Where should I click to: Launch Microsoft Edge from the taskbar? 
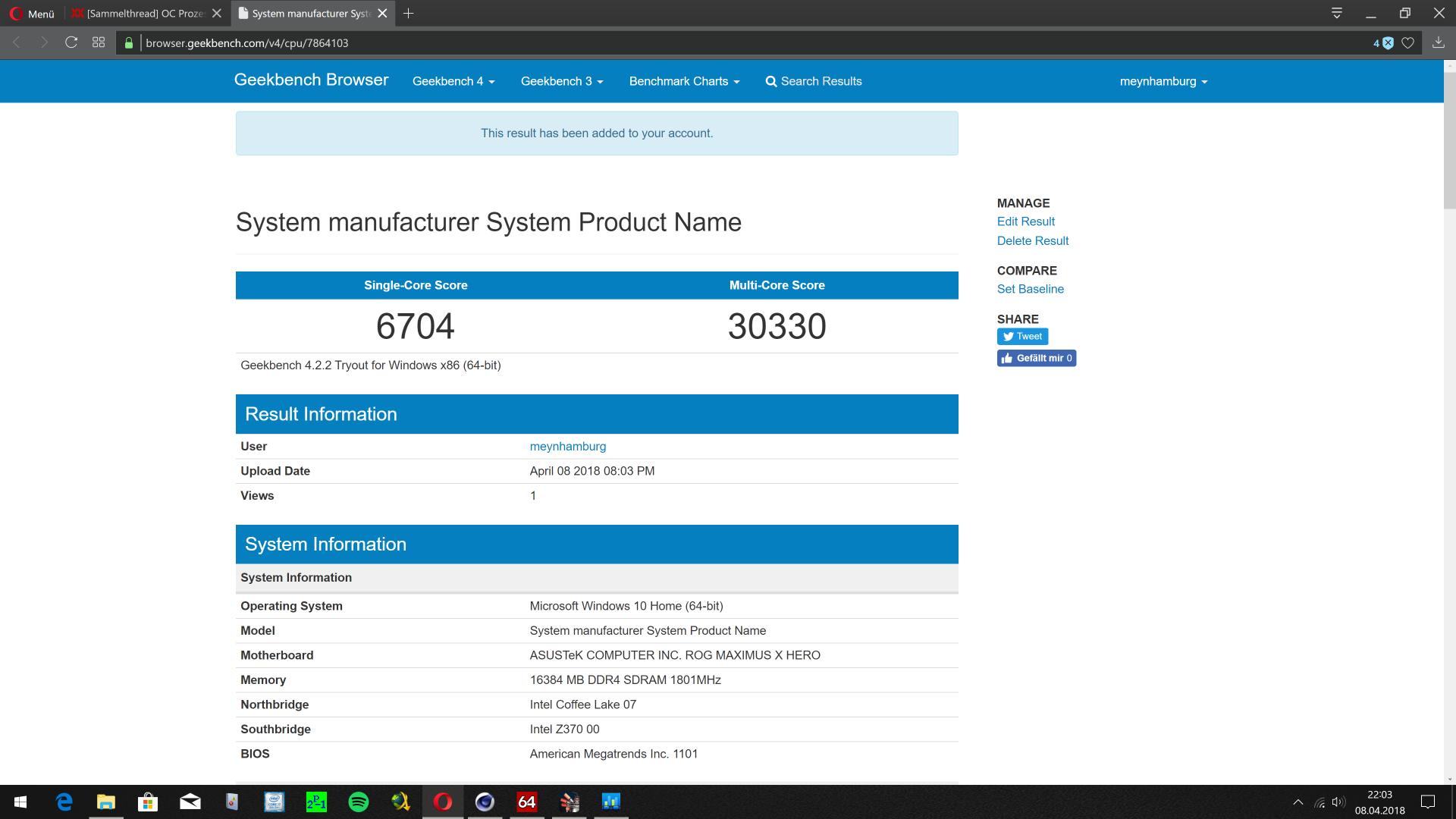pos(64,802)
